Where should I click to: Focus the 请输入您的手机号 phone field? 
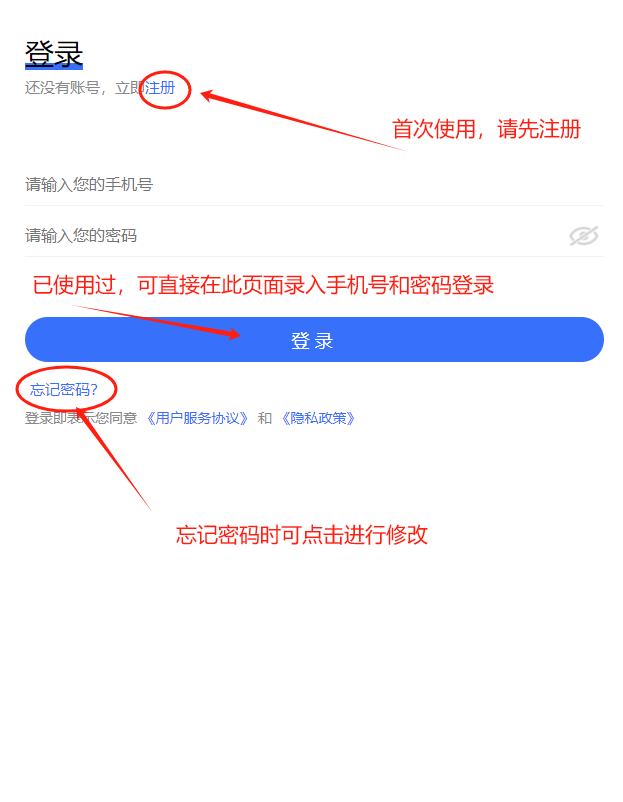pyautogui.click(x=314, y=185)
